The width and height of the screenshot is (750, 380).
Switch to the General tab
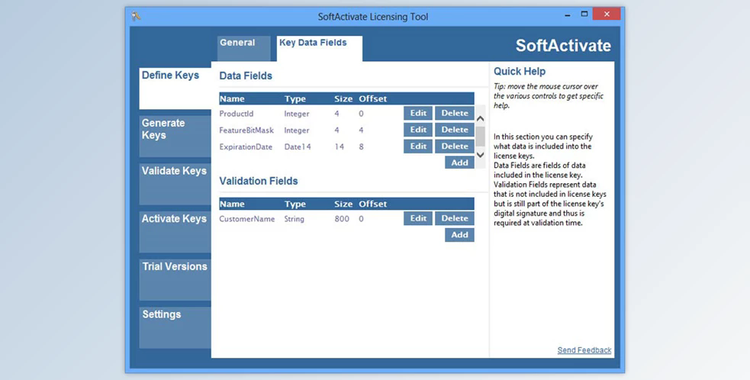243,49
